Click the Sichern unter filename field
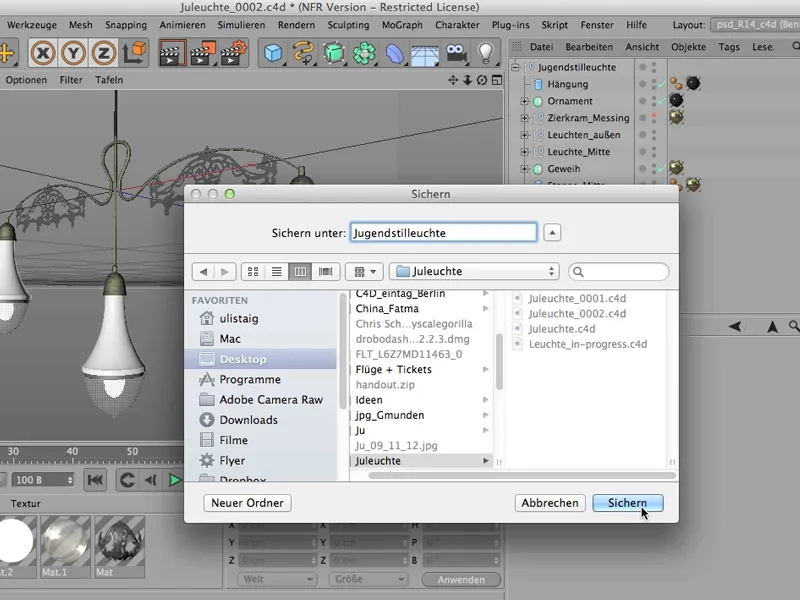The image size is (800, 600). (x=443, y=233)
